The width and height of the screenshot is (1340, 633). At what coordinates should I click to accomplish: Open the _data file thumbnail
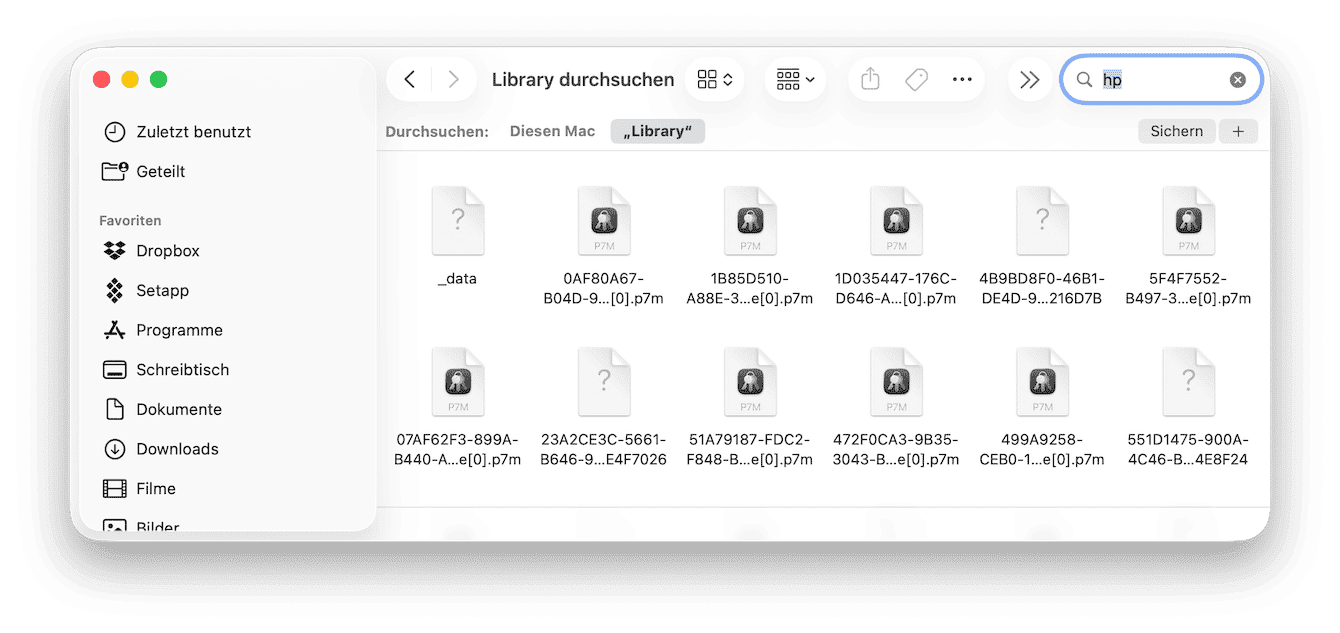click(457, 221)
